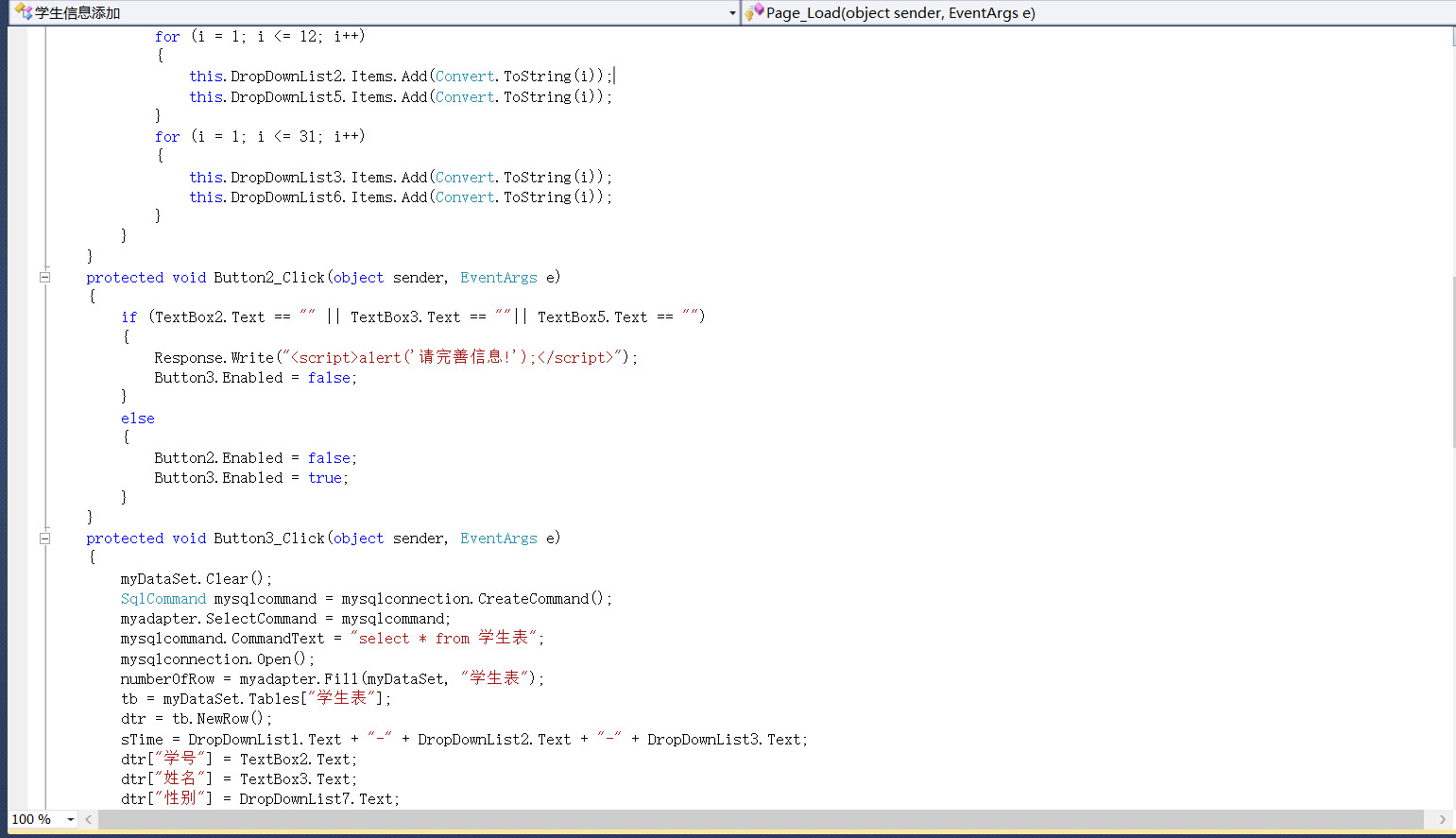Open the Page_Load member dropdown
Viewport: 1456px width, 838px height.
click(1101, 13)
